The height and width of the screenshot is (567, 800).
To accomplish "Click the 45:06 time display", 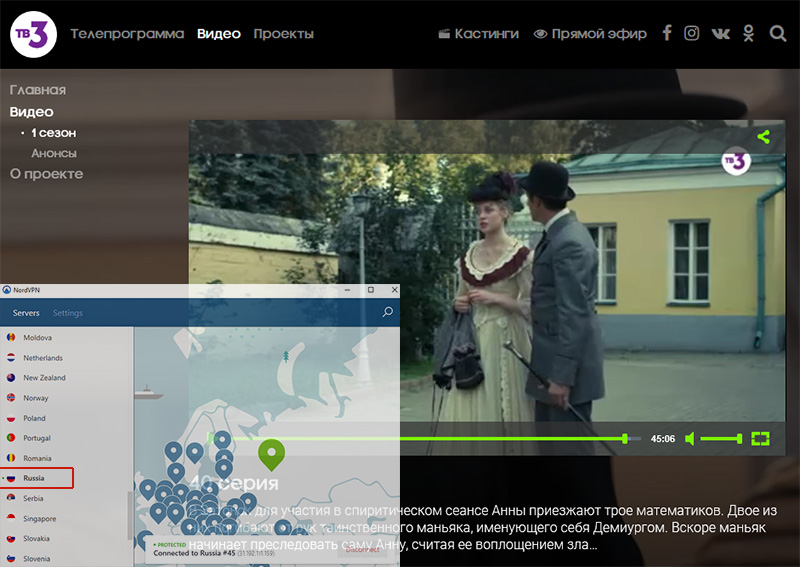I will pyautogui.click(x=663, y=438).
